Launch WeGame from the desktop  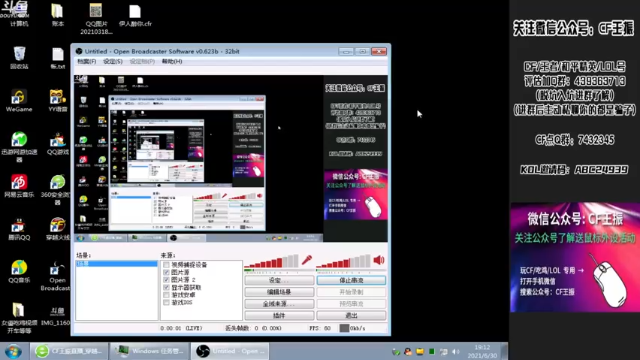[x=19, y=100]
